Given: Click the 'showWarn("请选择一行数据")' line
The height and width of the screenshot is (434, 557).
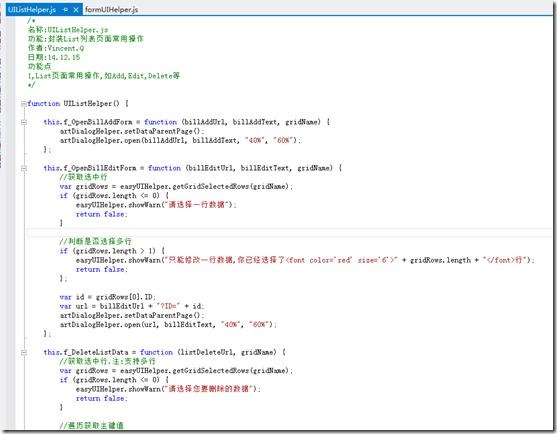Looking at the screenshot, I should (156, 205).
